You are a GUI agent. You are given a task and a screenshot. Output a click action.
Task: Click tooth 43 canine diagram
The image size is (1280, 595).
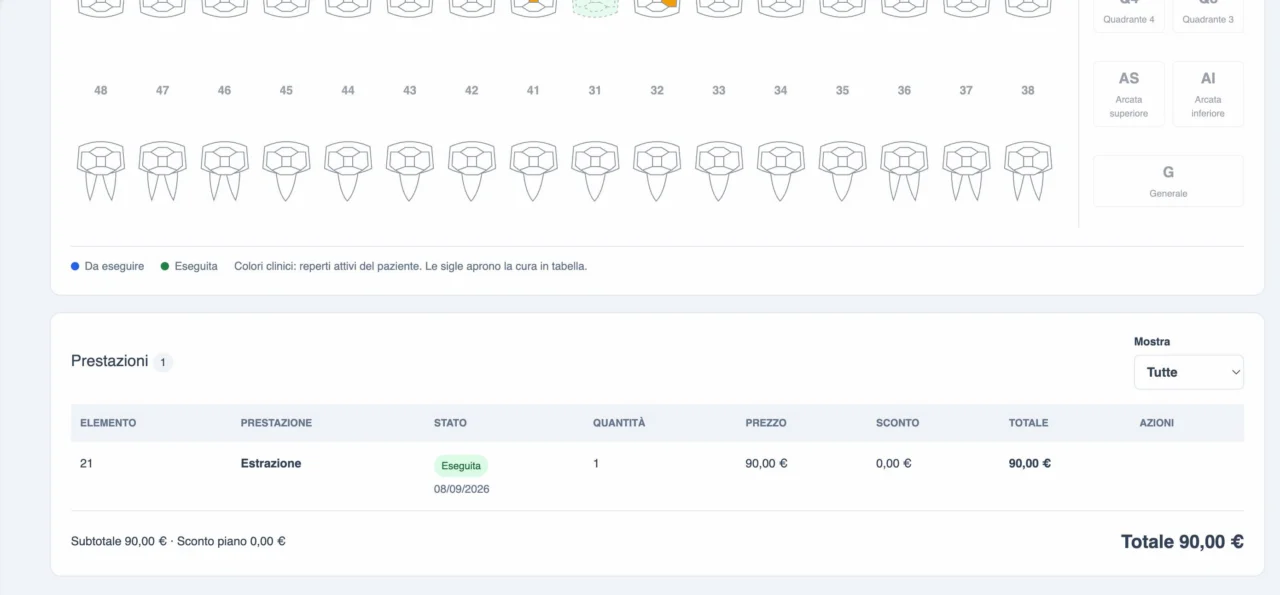(410, 171)
